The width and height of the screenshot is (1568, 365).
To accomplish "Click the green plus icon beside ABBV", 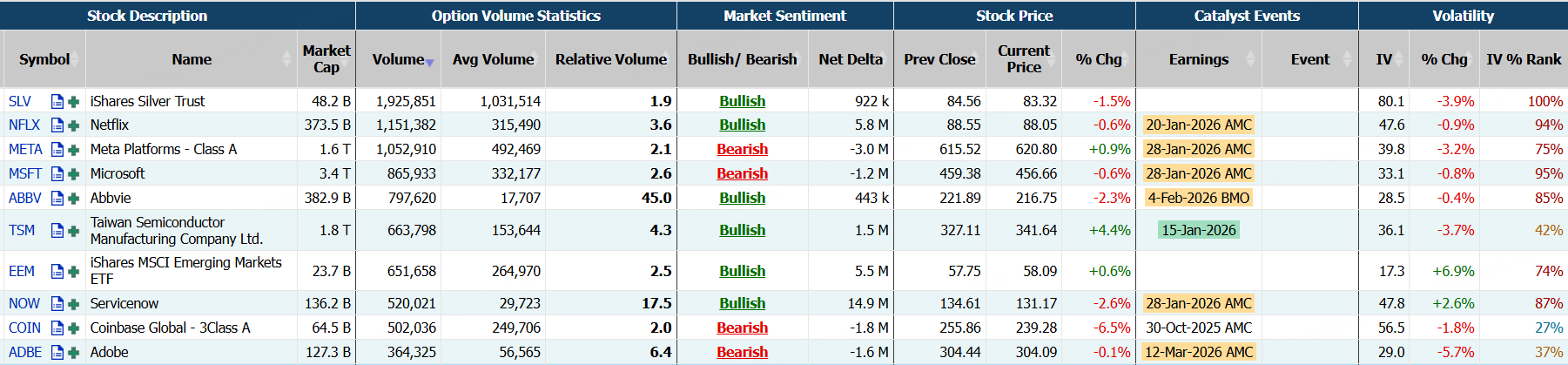I will [x=74, y=199].
